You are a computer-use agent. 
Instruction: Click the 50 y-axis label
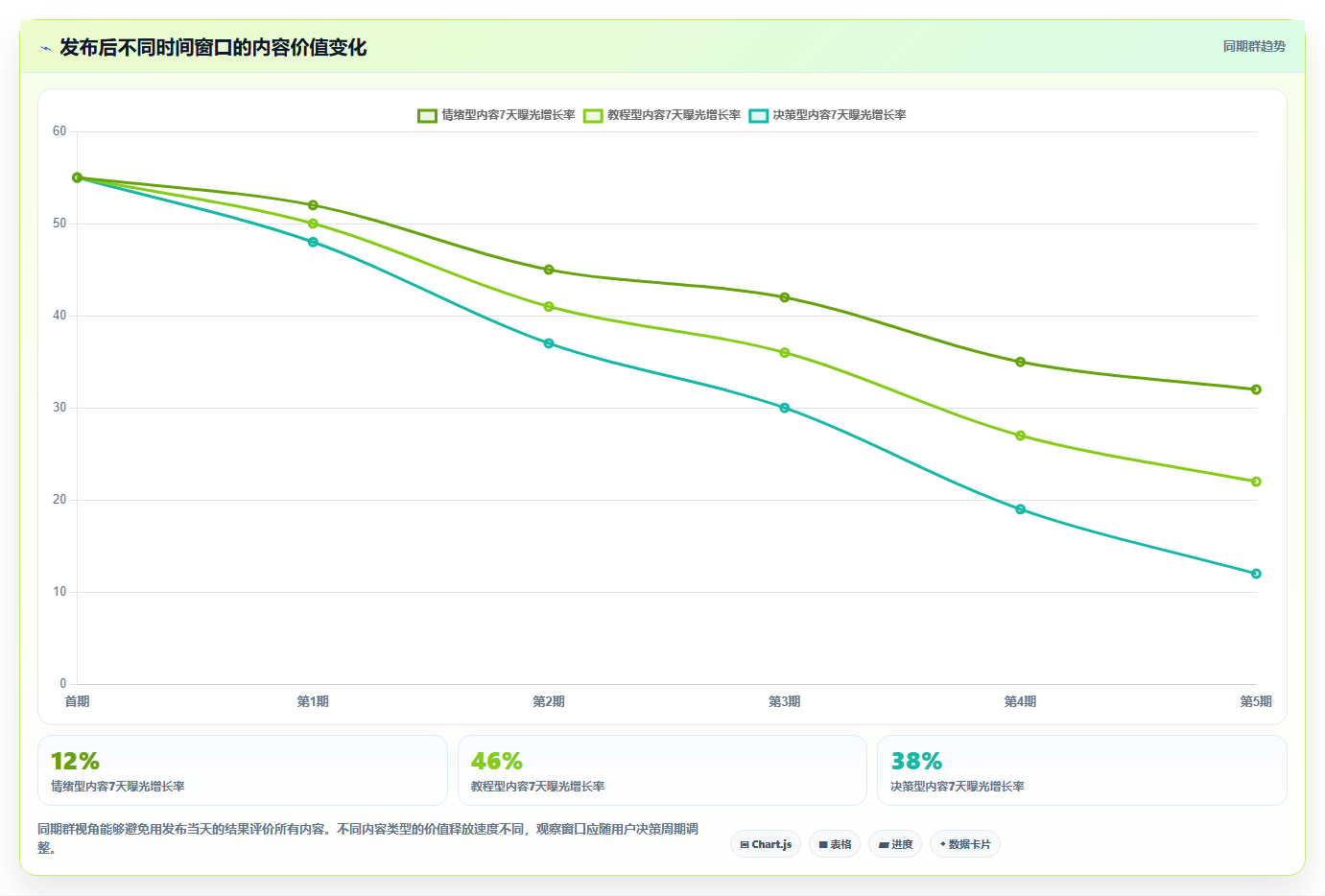coord(59,224)
